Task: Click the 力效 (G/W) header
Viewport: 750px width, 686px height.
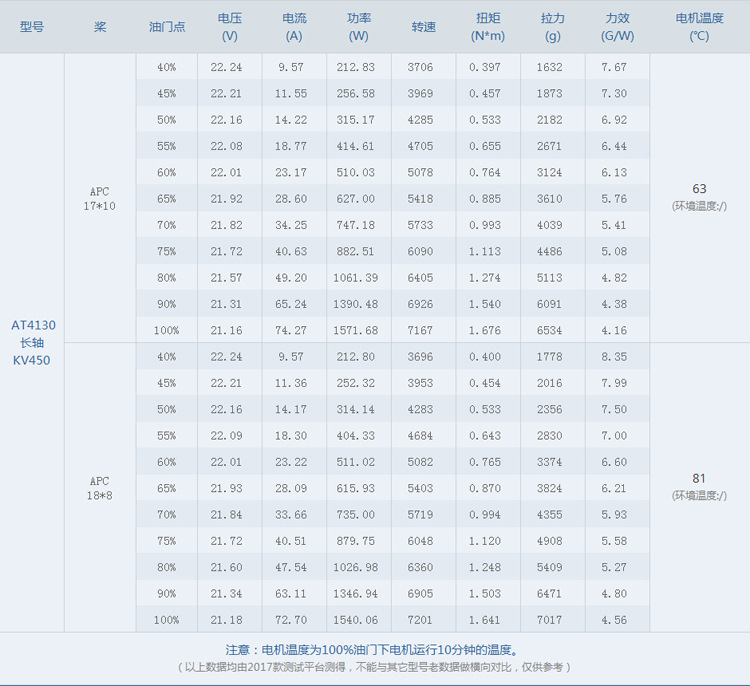Action: 617,27
